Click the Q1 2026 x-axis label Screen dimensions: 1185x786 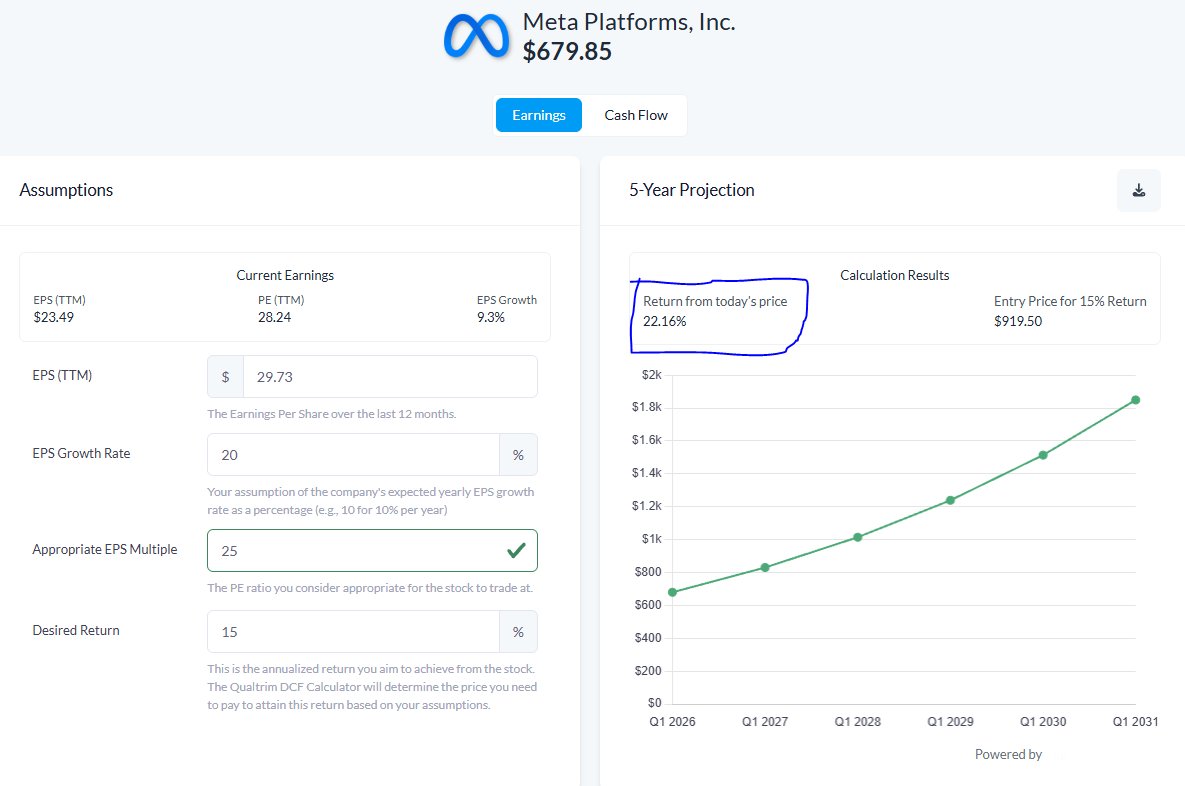673,722
